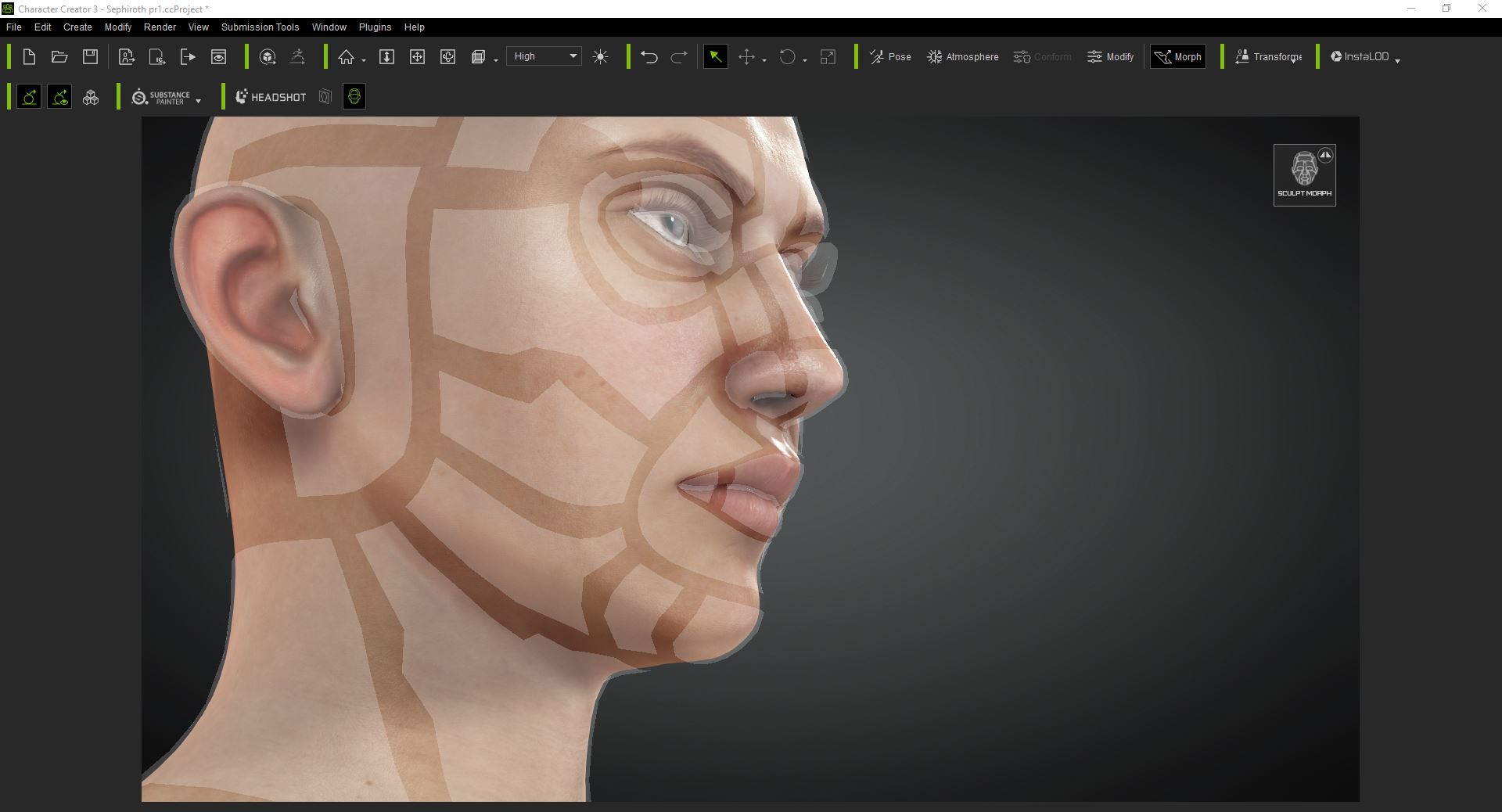Toggle the green head sculpt icon
1502x812 pixels.
pyautogui.click(x=354, y=97)
